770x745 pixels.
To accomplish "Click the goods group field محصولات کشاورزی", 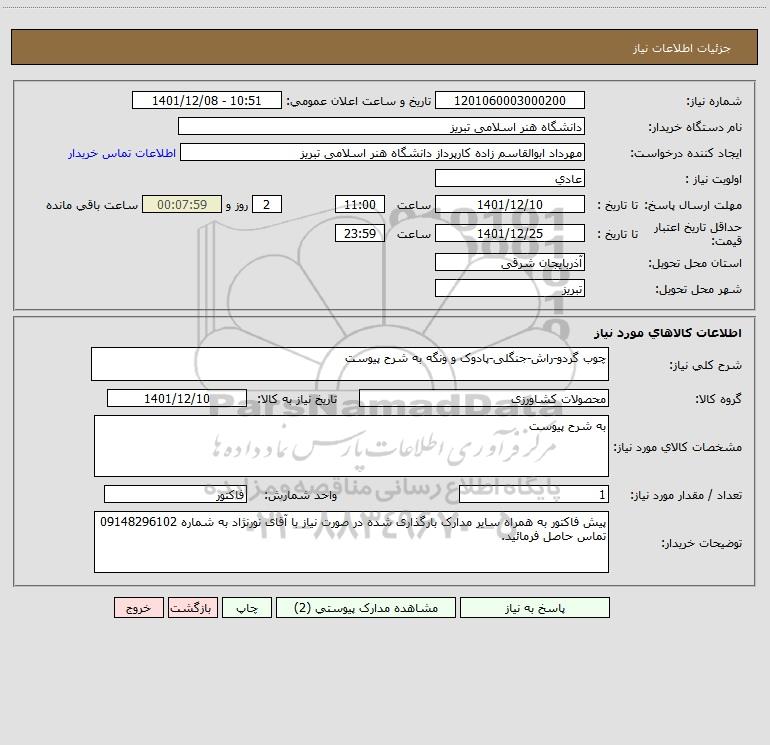I will click(484, 398).
